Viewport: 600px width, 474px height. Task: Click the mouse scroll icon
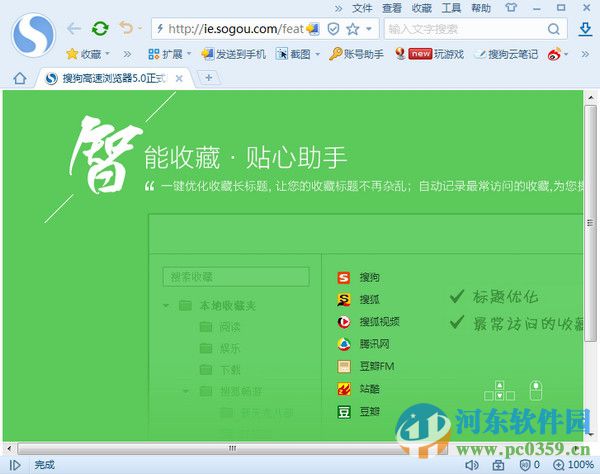click(x=536, y=390)
